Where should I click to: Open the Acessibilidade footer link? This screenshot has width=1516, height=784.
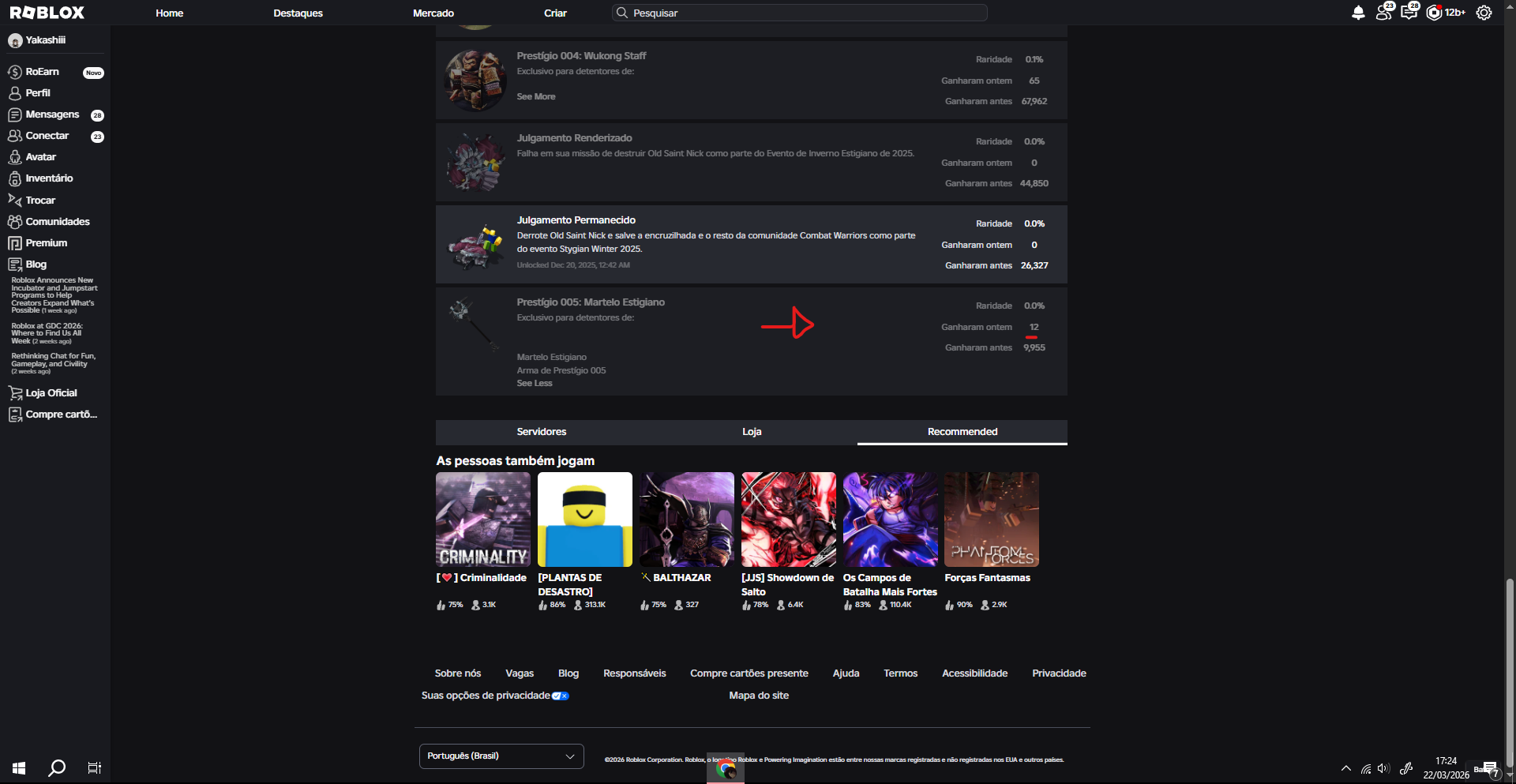point(974,673)
